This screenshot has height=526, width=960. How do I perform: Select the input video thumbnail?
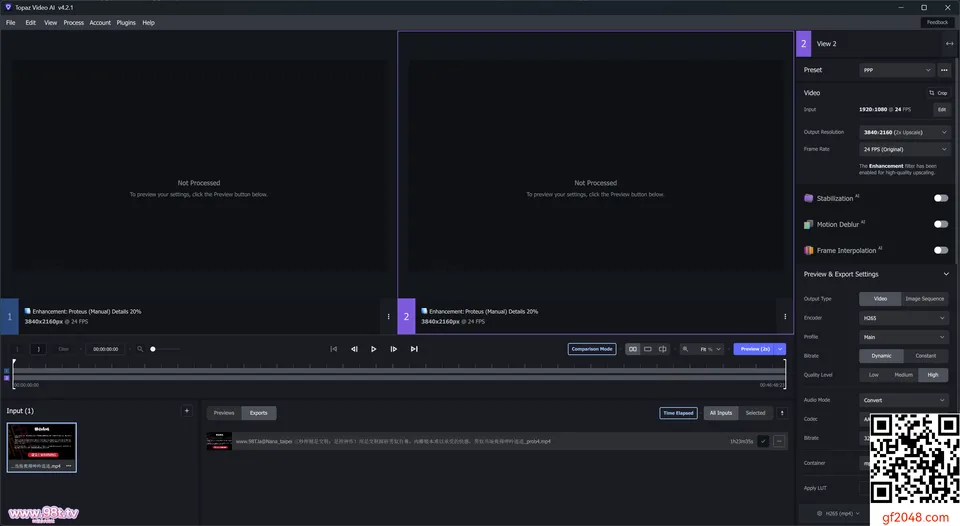coord(42,447)
